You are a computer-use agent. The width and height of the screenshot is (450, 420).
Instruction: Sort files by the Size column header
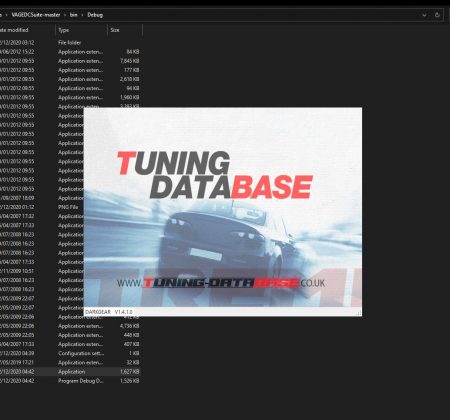tap(115, 30)
